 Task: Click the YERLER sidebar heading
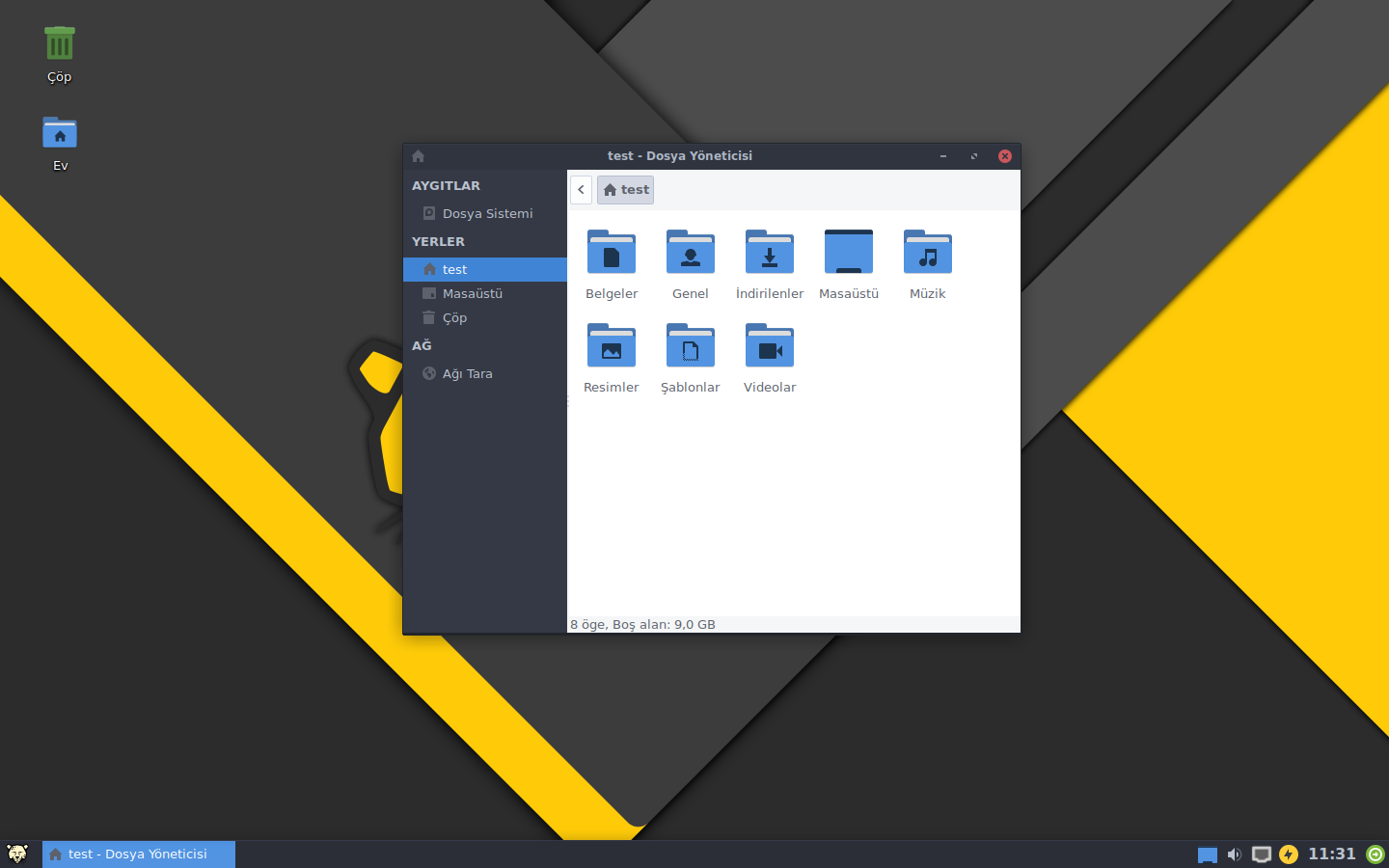click(x=438, y=241)
